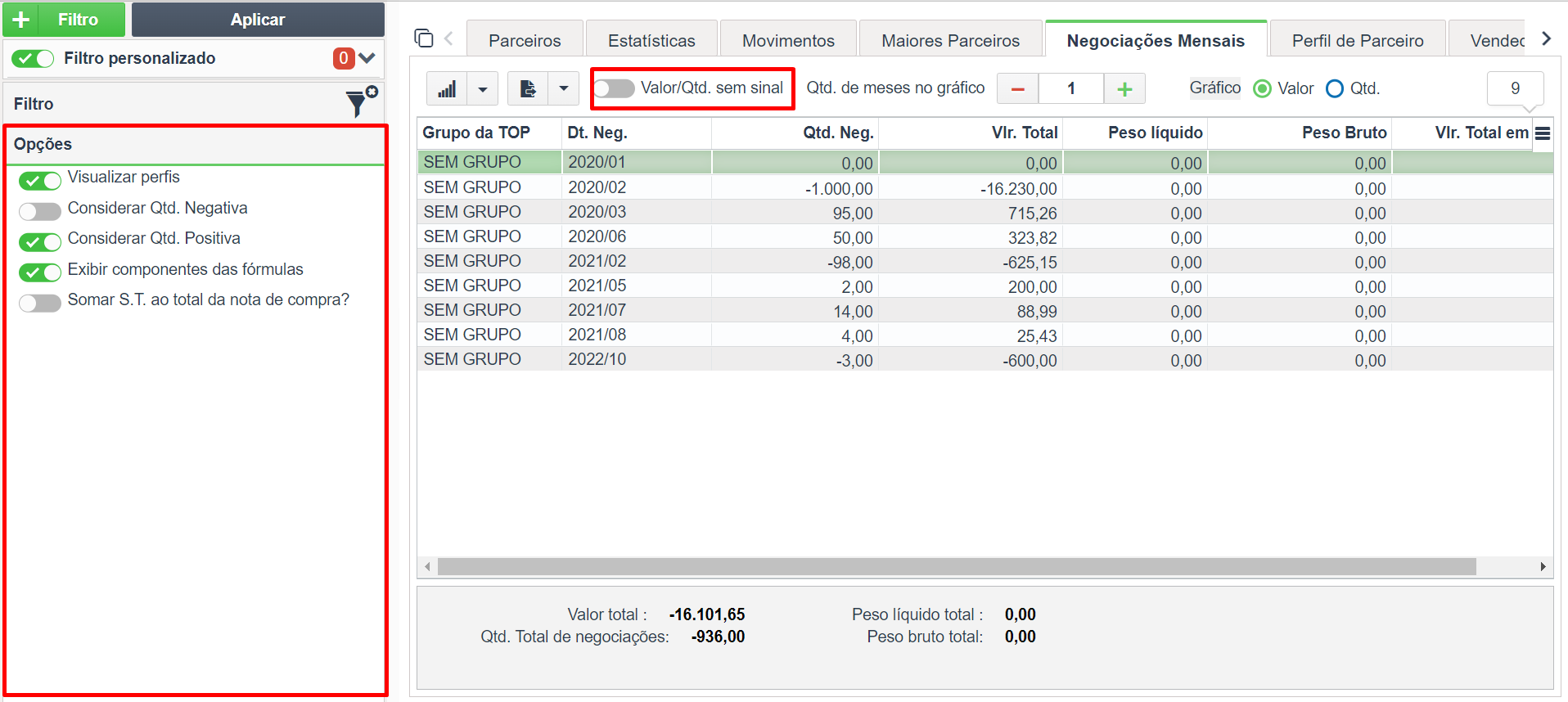Disable Visualizar perfis toggle
1568x702 pixels.
coord(40,180)
